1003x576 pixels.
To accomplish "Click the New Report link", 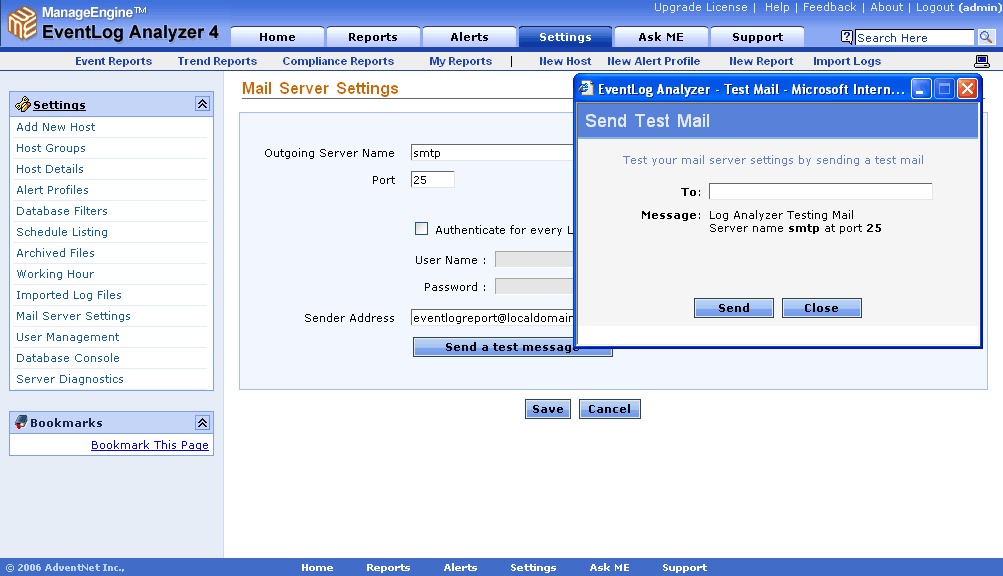I will [x=761, y=61].
